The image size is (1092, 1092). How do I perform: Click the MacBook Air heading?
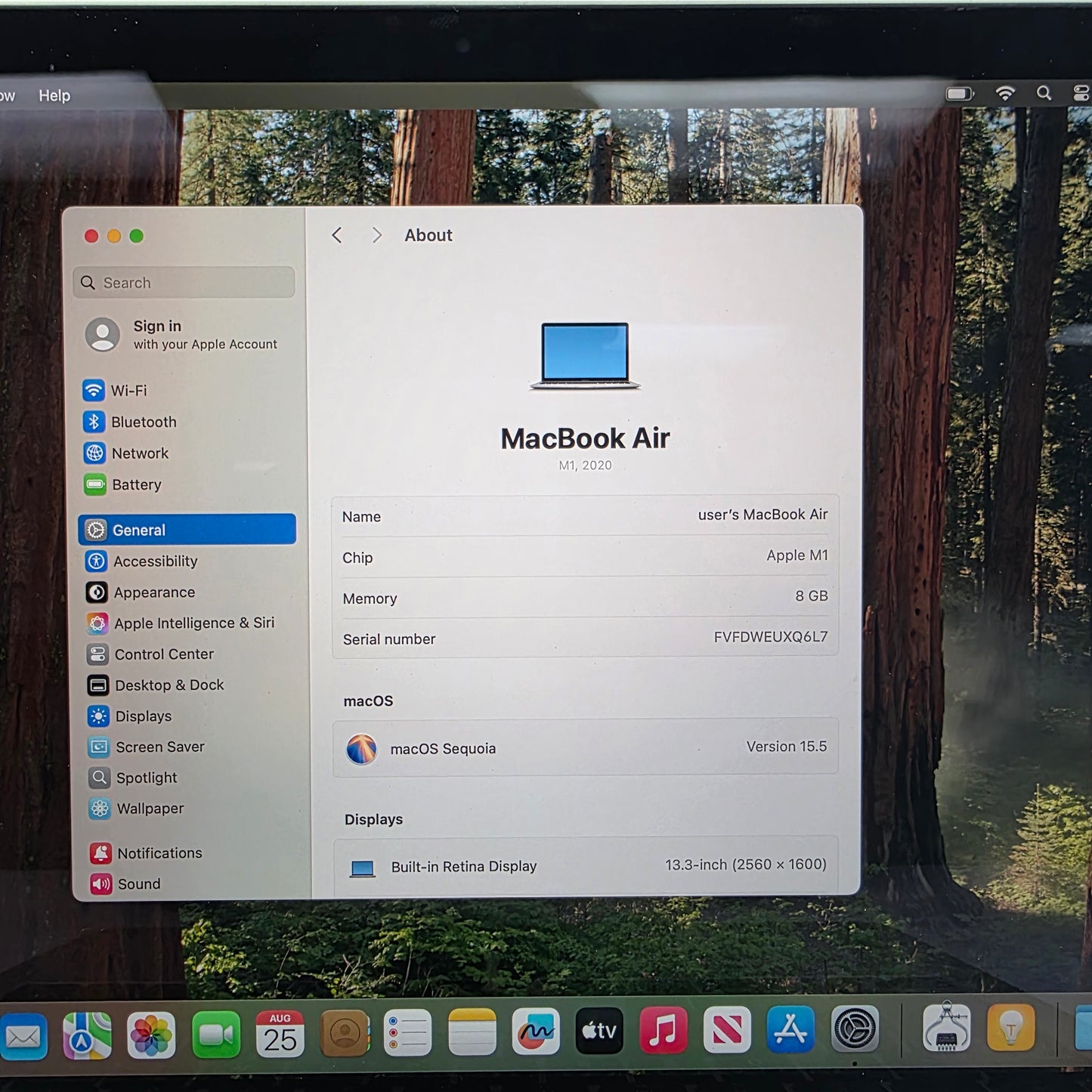(586, 438)
